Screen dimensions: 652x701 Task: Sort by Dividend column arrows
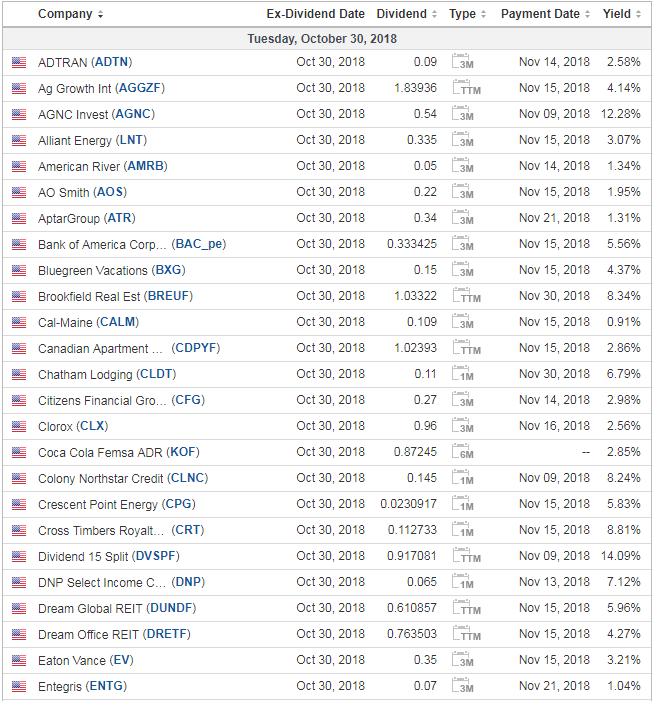click(434, 14)
